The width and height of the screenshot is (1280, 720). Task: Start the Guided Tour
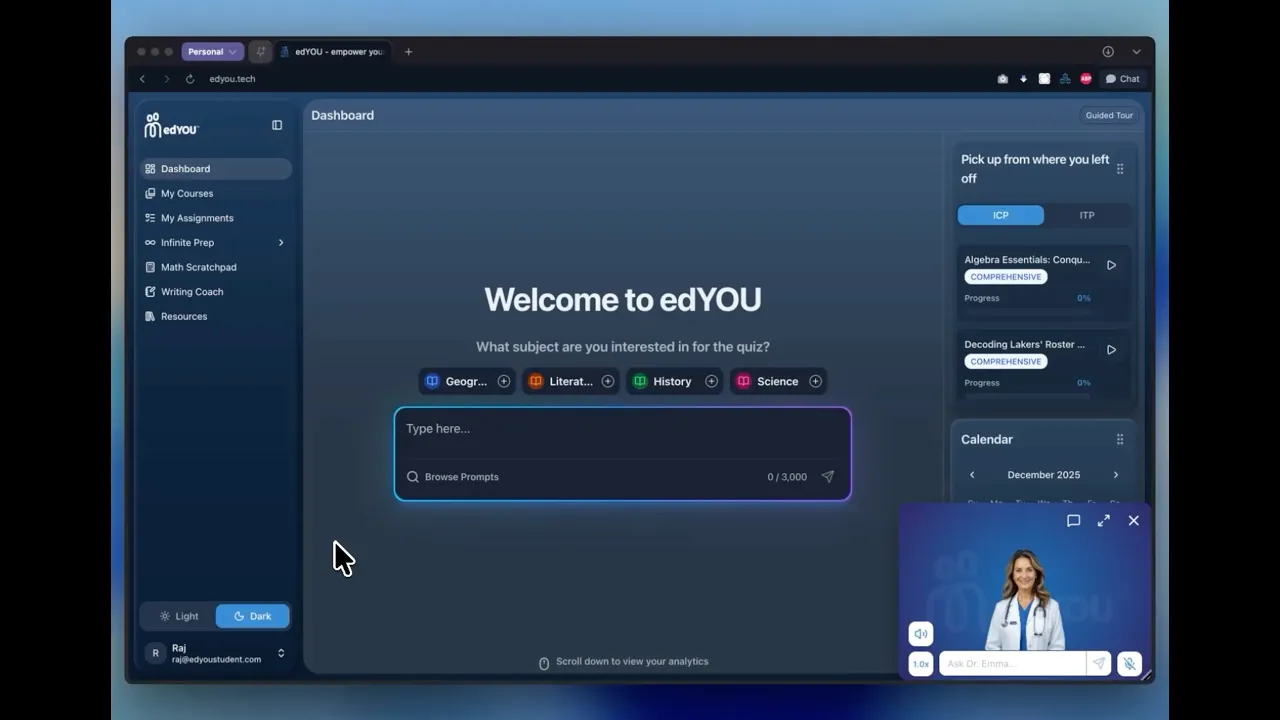[x=1109, y=115]
